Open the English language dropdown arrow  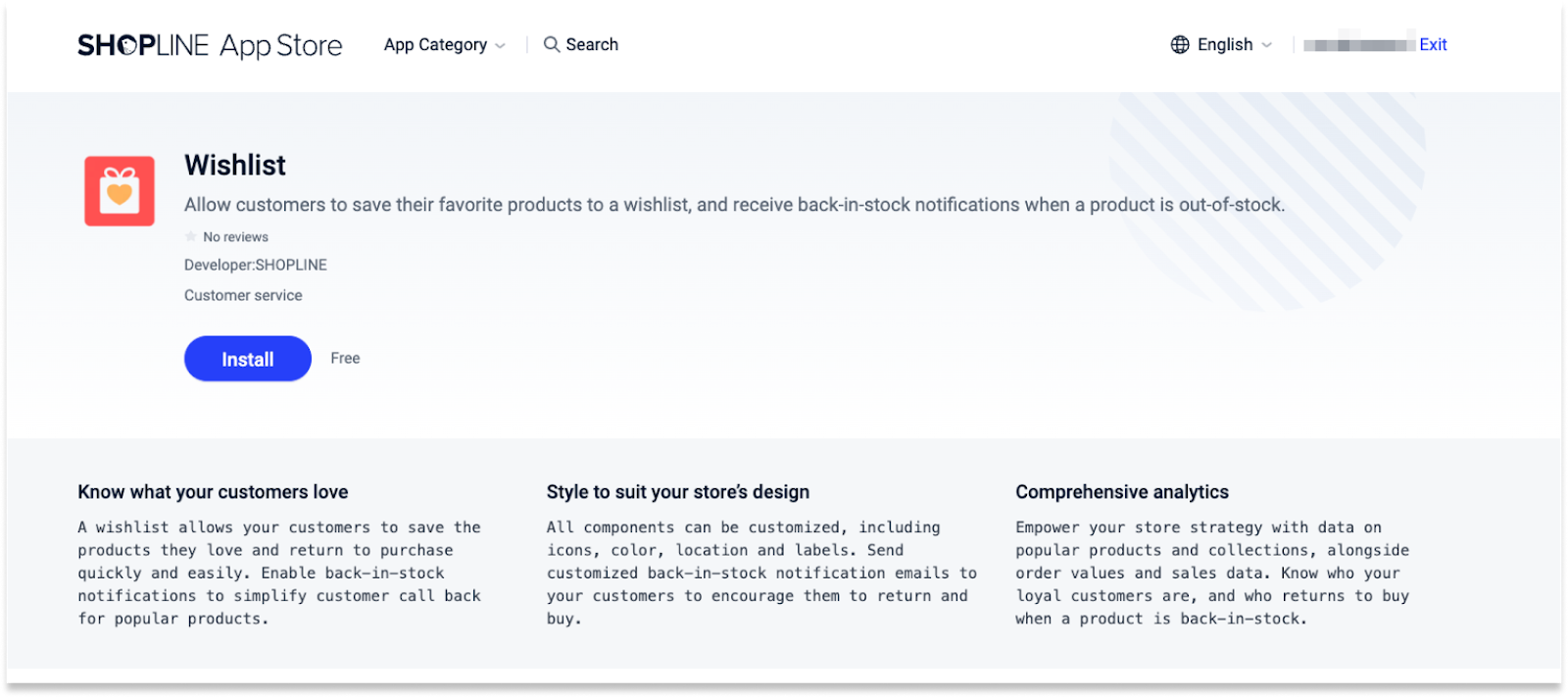tap(1266, 45)
